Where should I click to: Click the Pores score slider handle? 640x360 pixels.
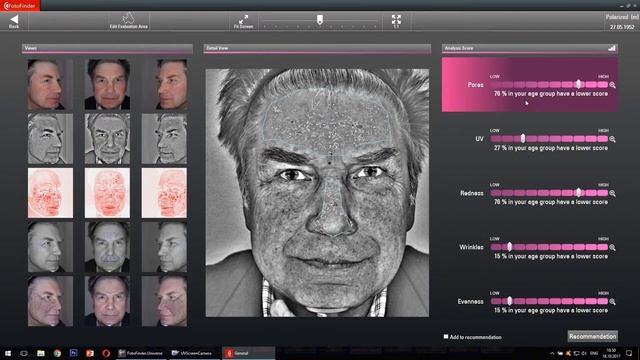578,84
